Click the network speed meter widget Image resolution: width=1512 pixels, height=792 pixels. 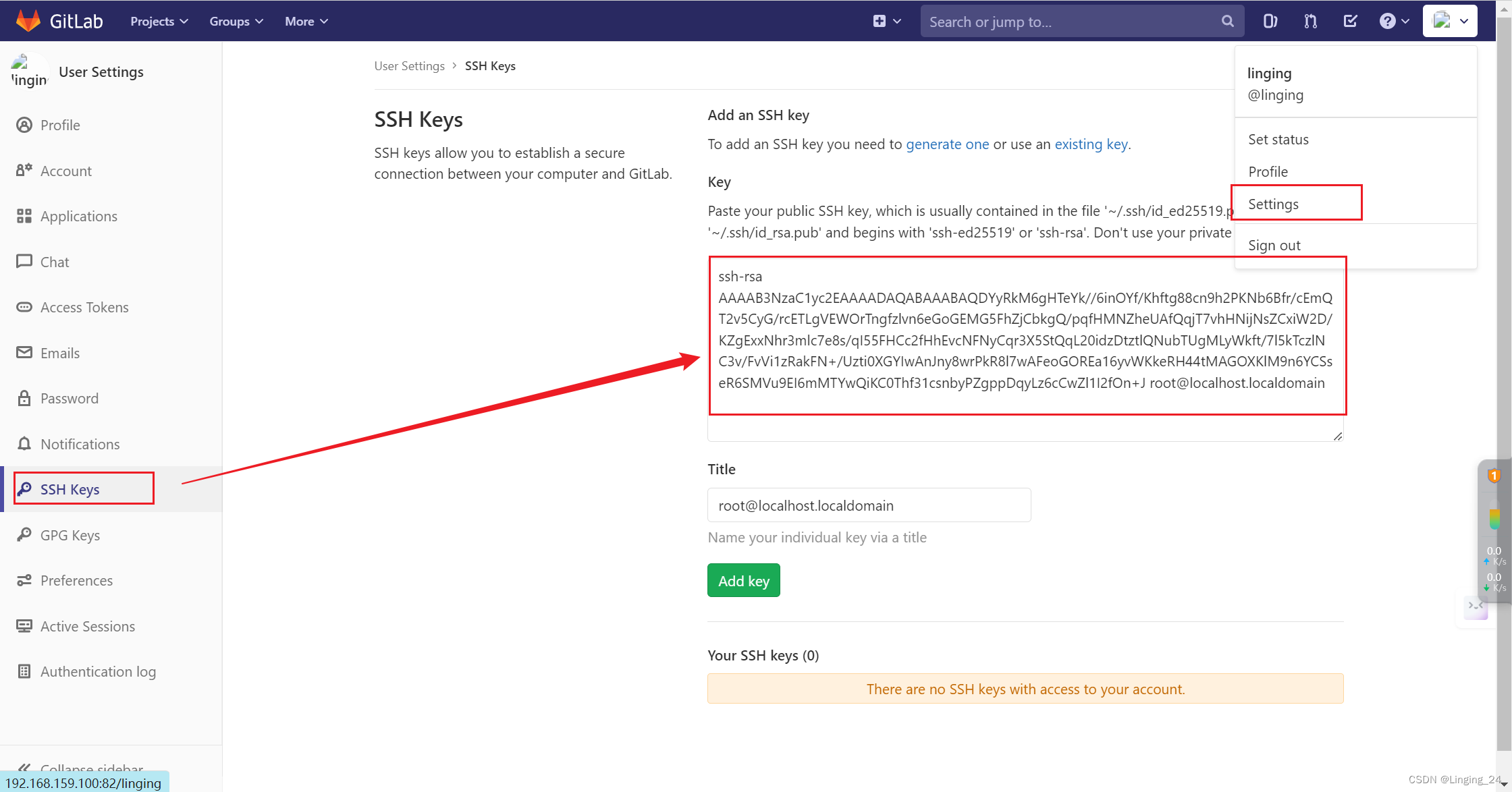pyautogui.click(x=1494, y=569)
